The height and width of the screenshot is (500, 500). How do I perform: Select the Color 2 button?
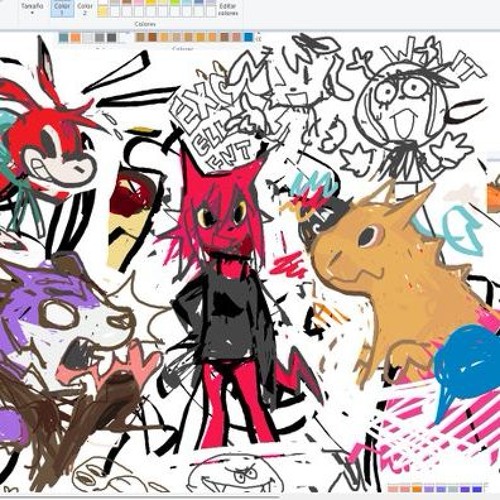85,9
